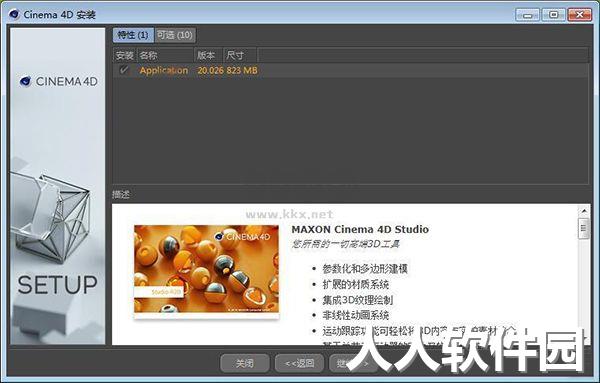The width and height of the screenshot is (600, 383).
Task: Click the 版本 column header
Action: tap(209, 55)
